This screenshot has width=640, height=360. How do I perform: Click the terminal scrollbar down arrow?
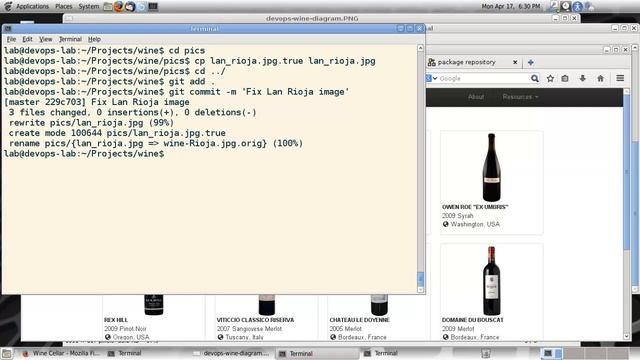(420, 289)
